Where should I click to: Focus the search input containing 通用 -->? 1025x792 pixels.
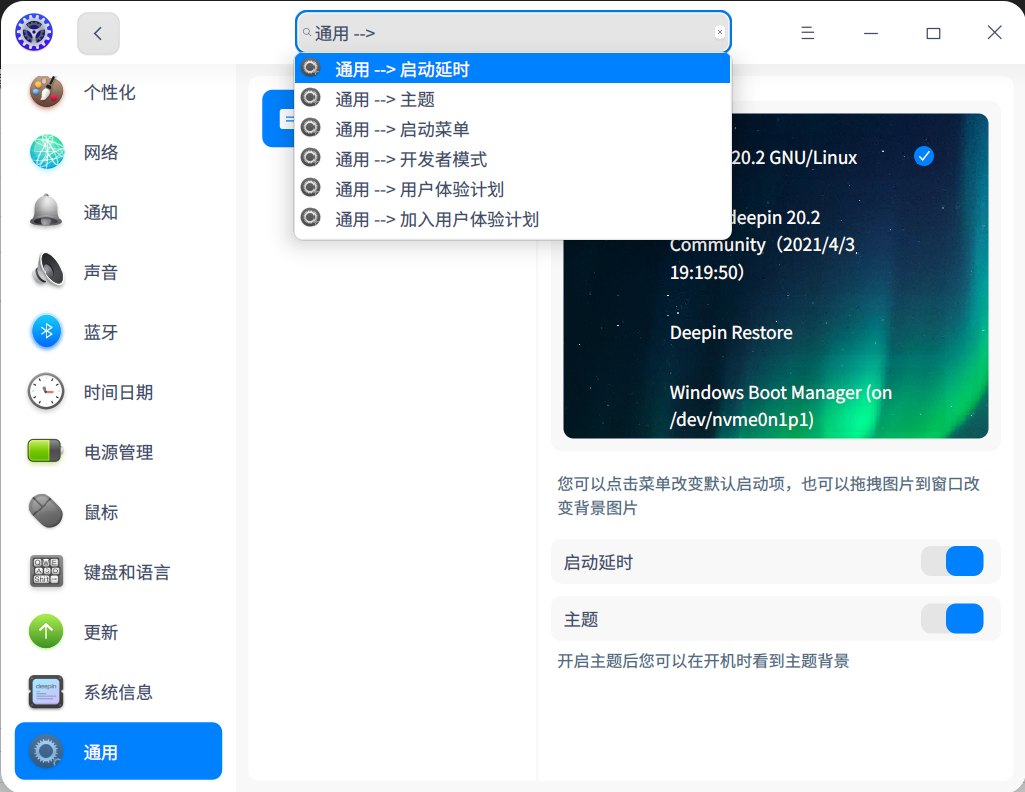point(512,32)
